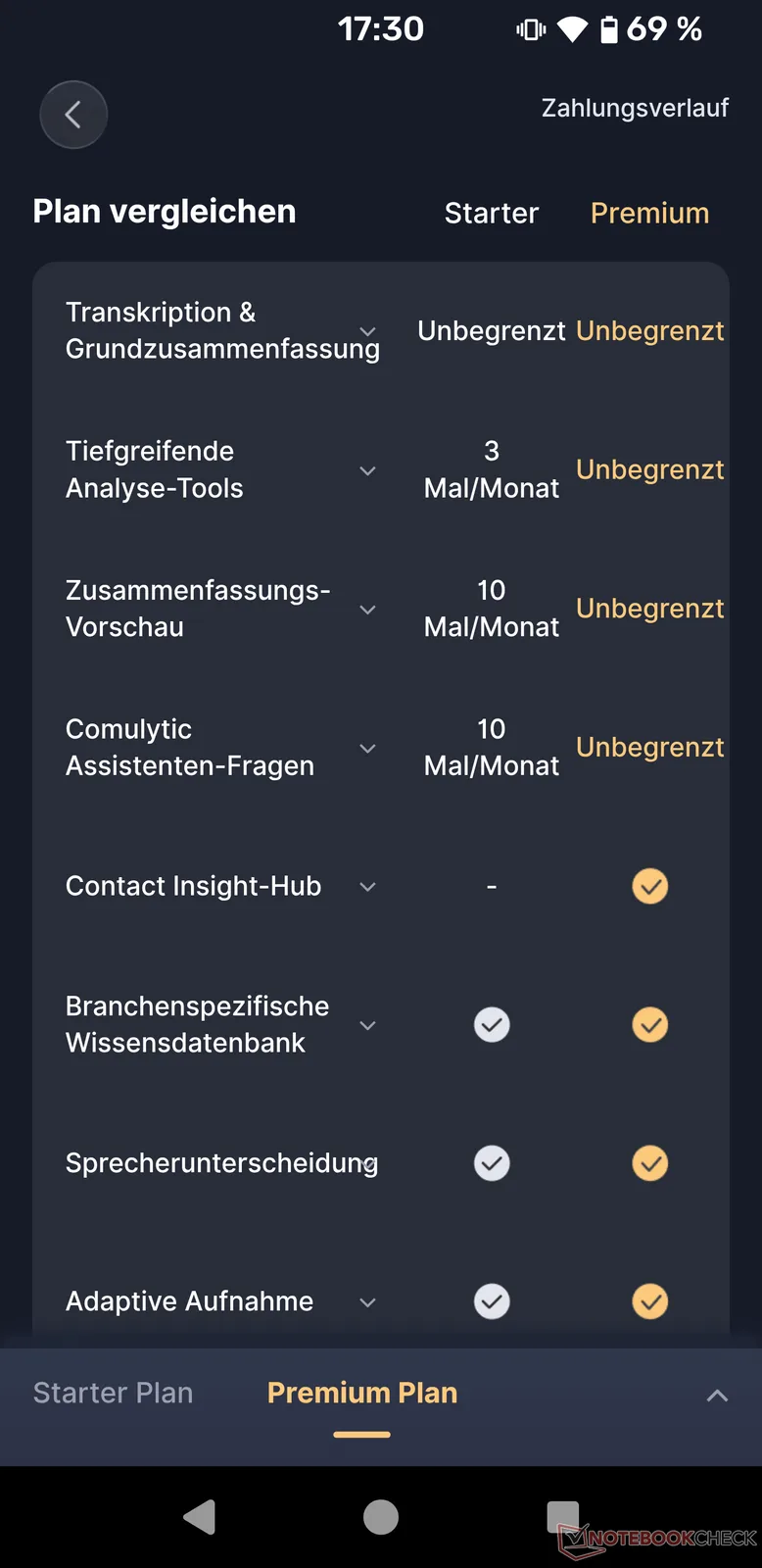The width and height of the screenshot is (762, 1568).
Task: Tap Premium checkmark for Branchenspezifische Wissensdatenbank
Action: (x=649, y=1025)
